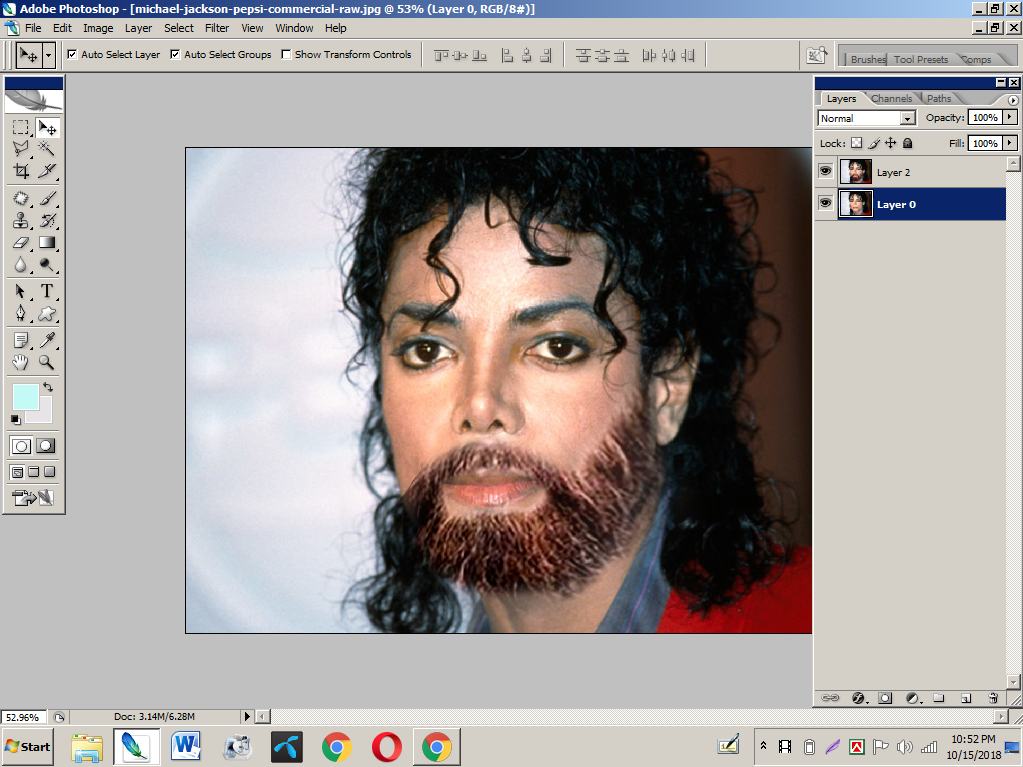
Task: Delete layer trash icon
Action: [x=993, y=698]
